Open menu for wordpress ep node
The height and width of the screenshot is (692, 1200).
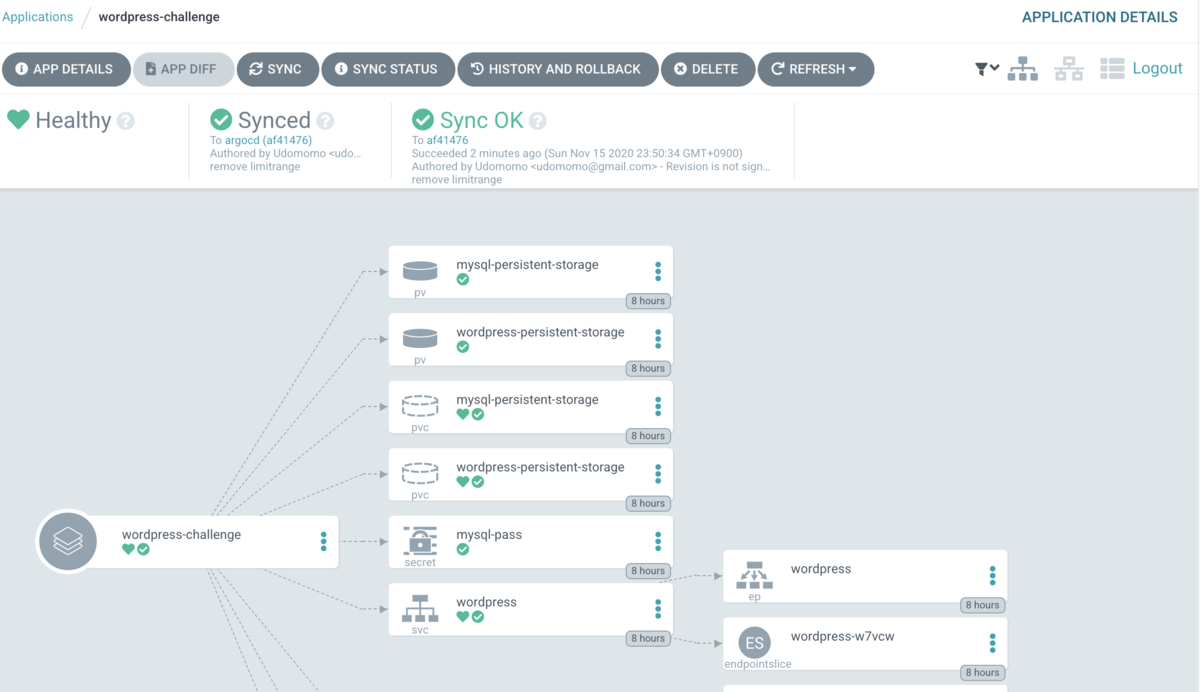click(x=992, y=576)
